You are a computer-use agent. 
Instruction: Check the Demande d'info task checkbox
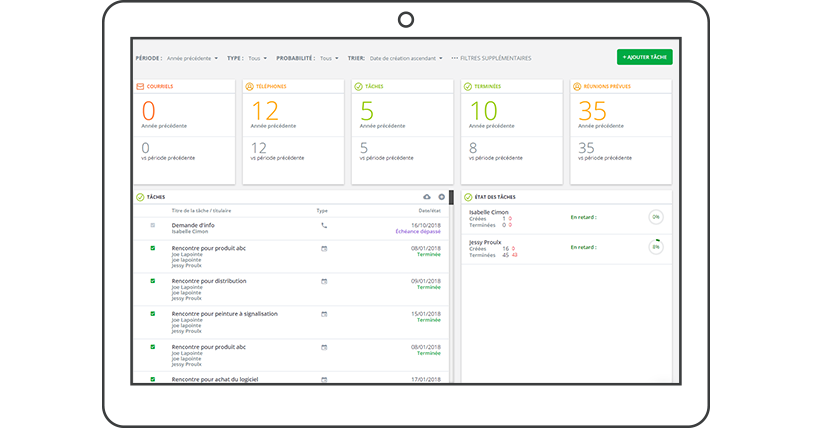click(152, 225)
